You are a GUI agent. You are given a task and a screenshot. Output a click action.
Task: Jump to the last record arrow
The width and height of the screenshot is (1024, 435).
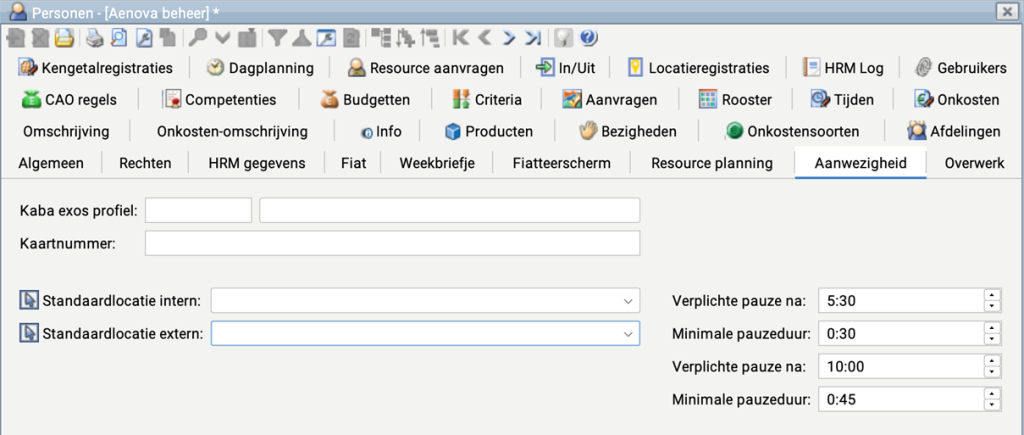coord(534,38)
